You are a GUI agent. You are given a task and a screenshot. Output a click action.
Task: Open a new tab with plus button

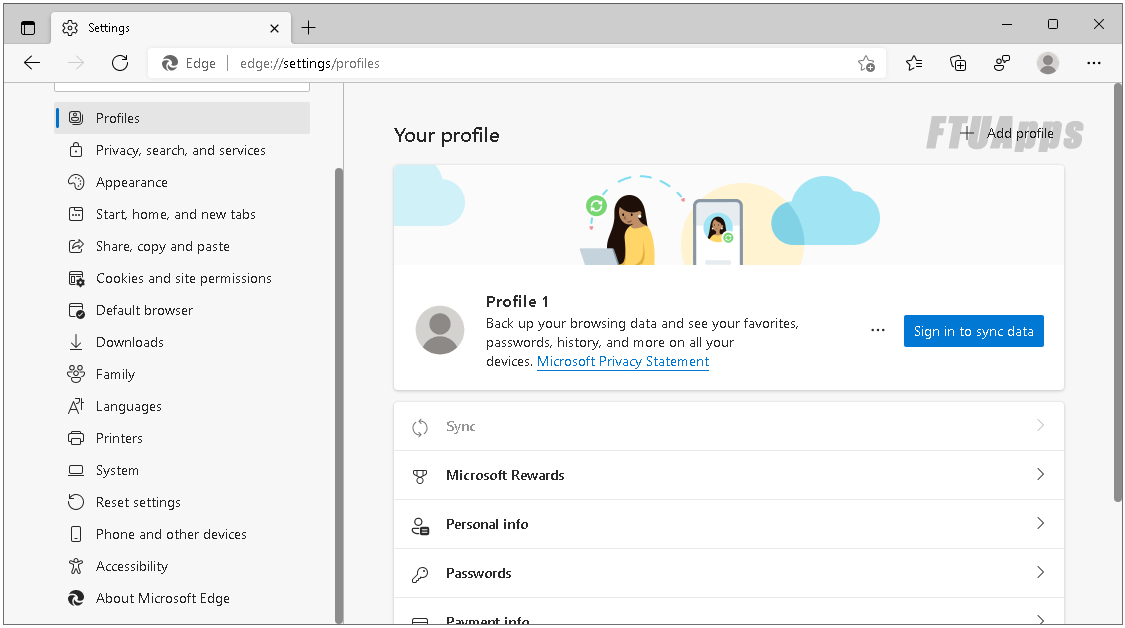(x=308, y=28)
